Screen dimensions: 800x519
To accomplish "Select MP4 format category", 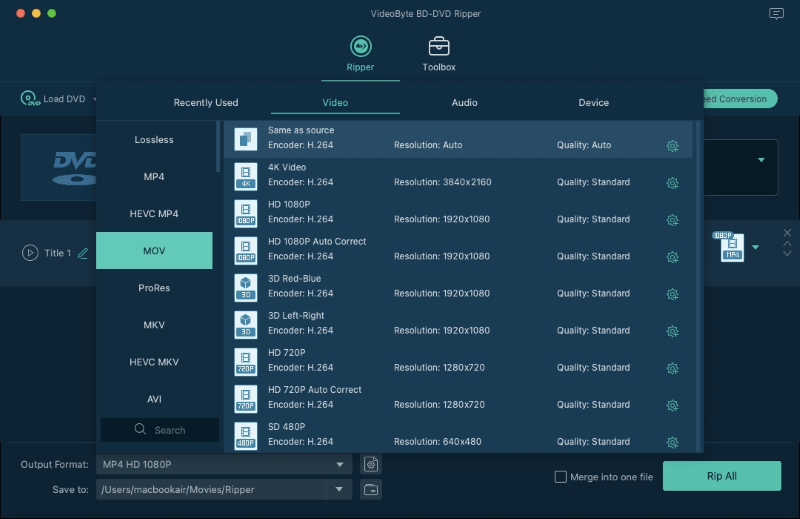I will pyautogui.click(x=154, y=177).
